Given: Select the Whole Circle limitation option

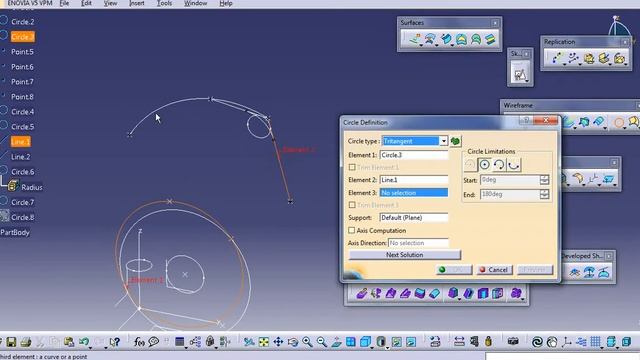Looking at the screenshot, I should 484,165.
